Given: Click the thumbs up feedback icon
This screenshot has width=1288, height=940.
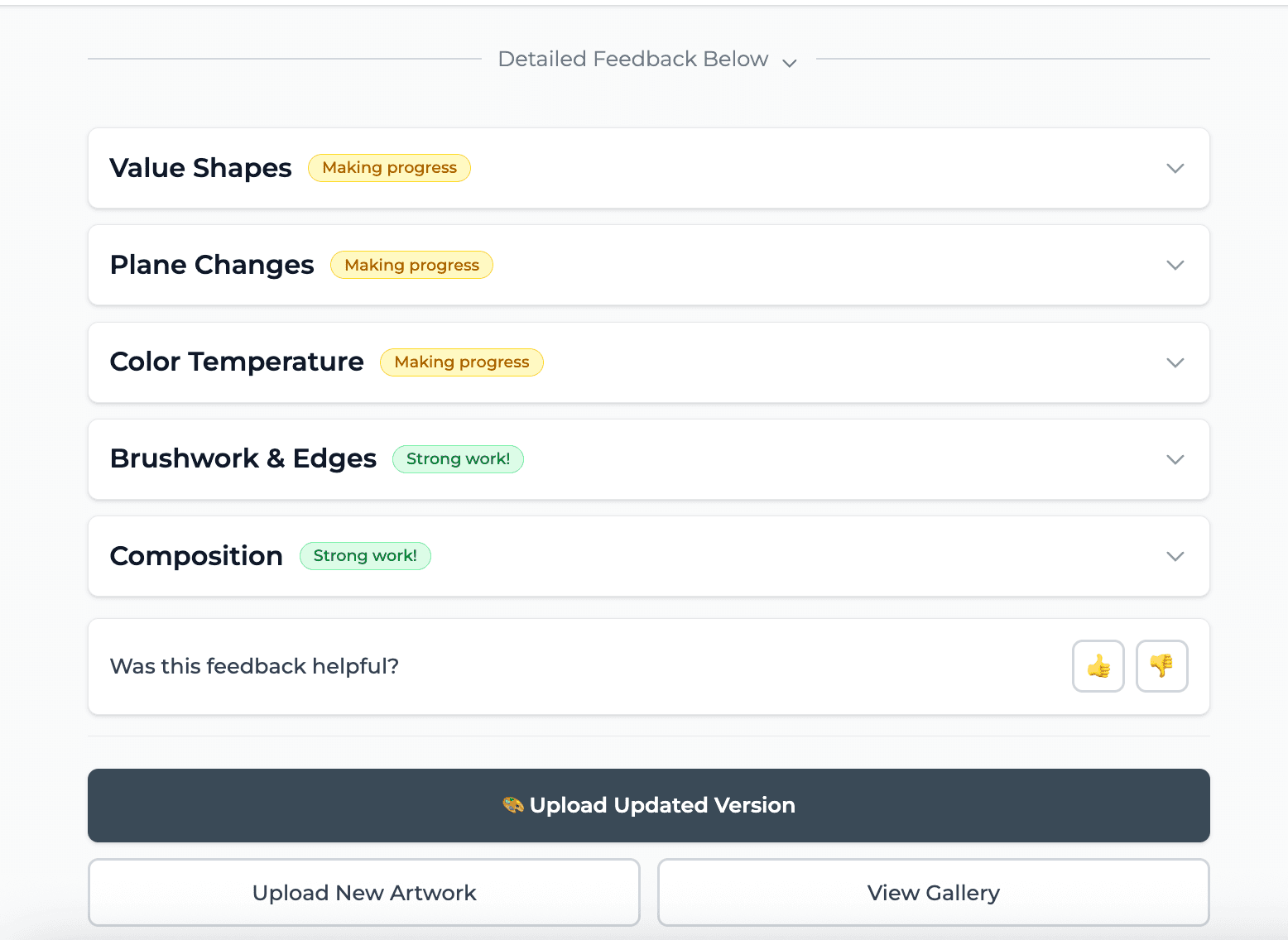Looking at the screenshot, I should click(1098, 666).
